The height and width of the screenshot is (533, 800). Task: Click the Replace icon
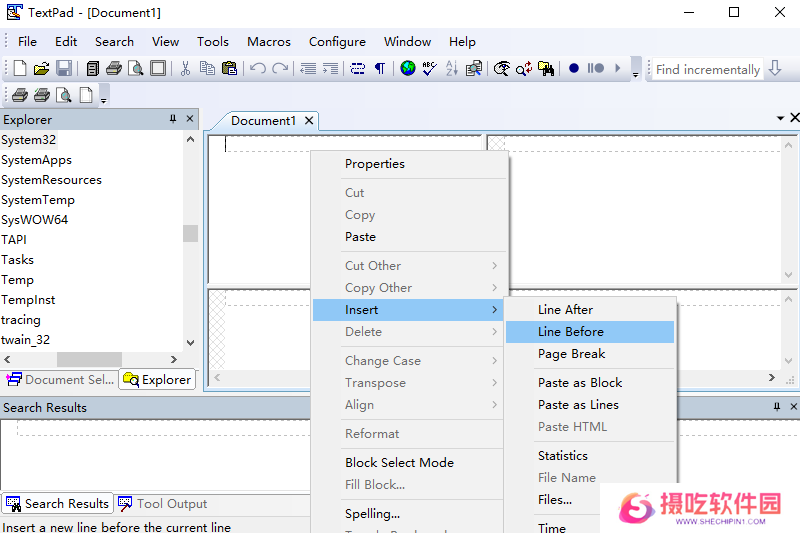pos(524,68)
